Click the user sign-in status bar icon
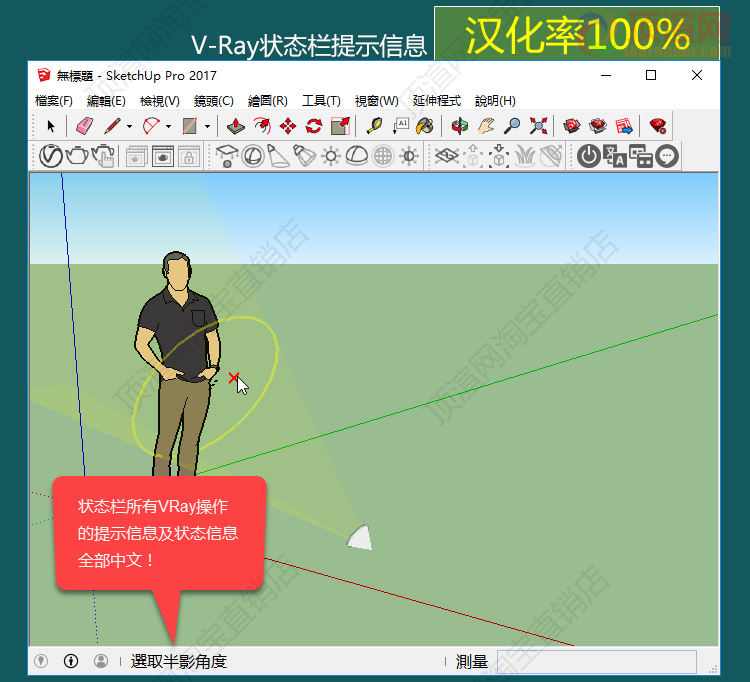The width and height of the screenshot is (750, 682). point(101,661)
